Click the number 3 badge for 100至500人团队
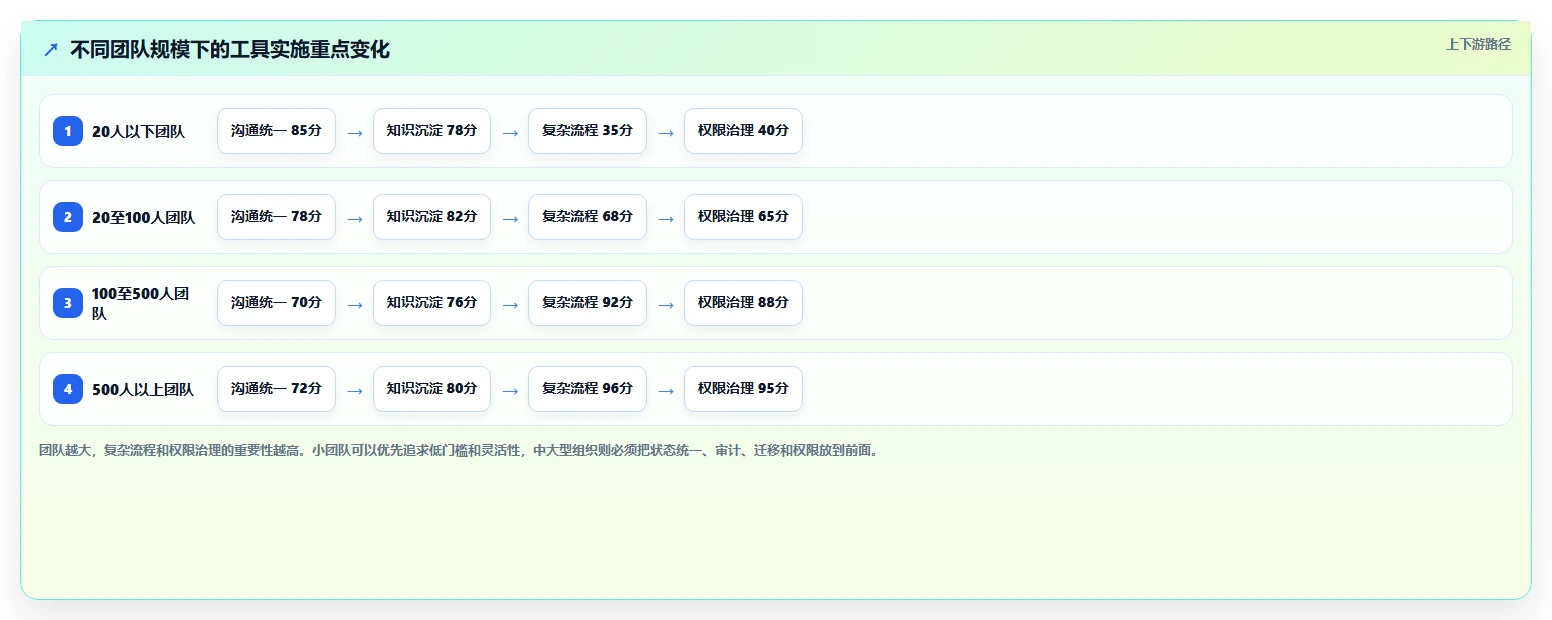The height and width of the screenshot is (620, 1552). pyautogui.click(x=68, y=303)
